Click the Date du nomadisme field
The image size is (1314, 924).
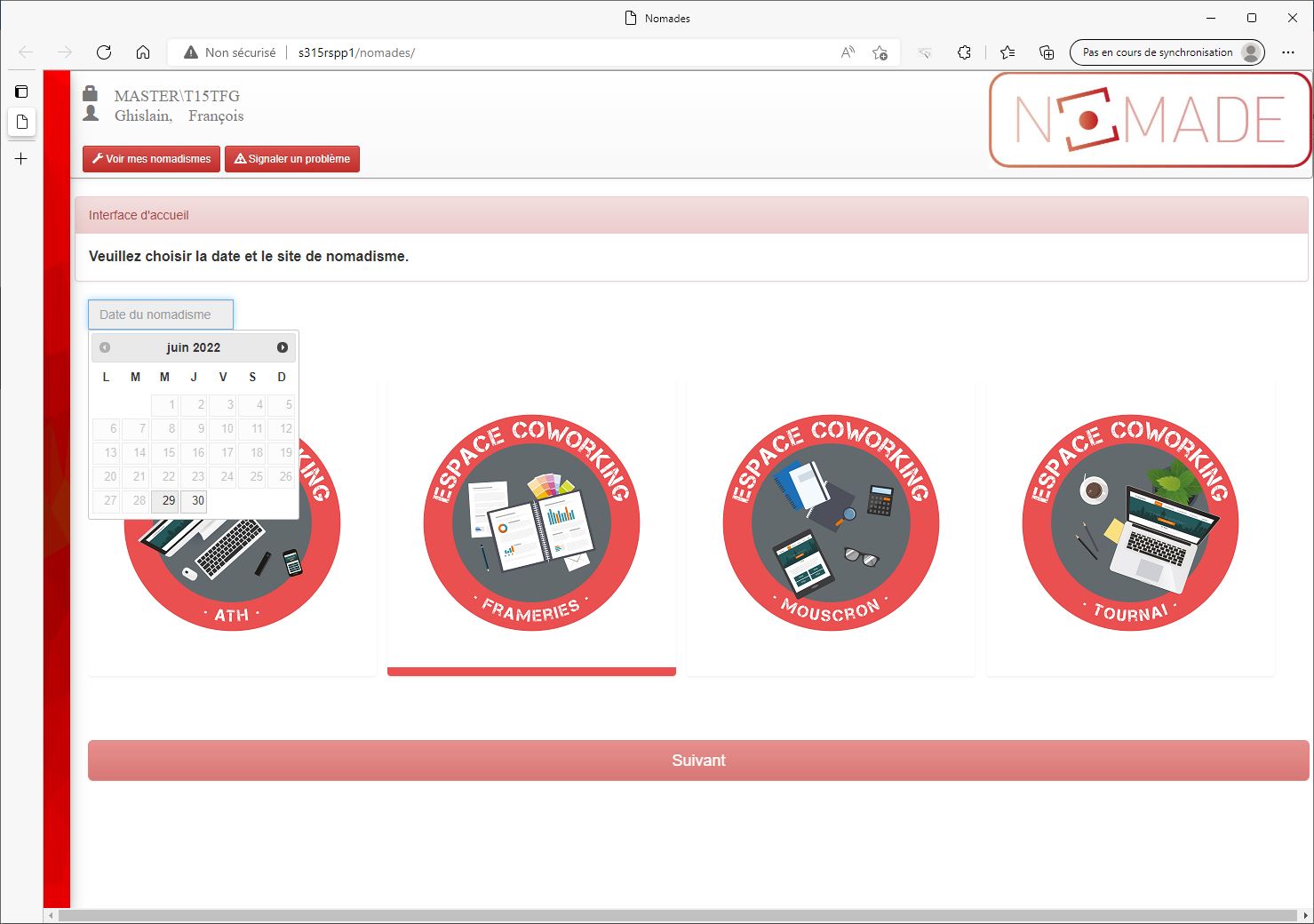(161, 315)
